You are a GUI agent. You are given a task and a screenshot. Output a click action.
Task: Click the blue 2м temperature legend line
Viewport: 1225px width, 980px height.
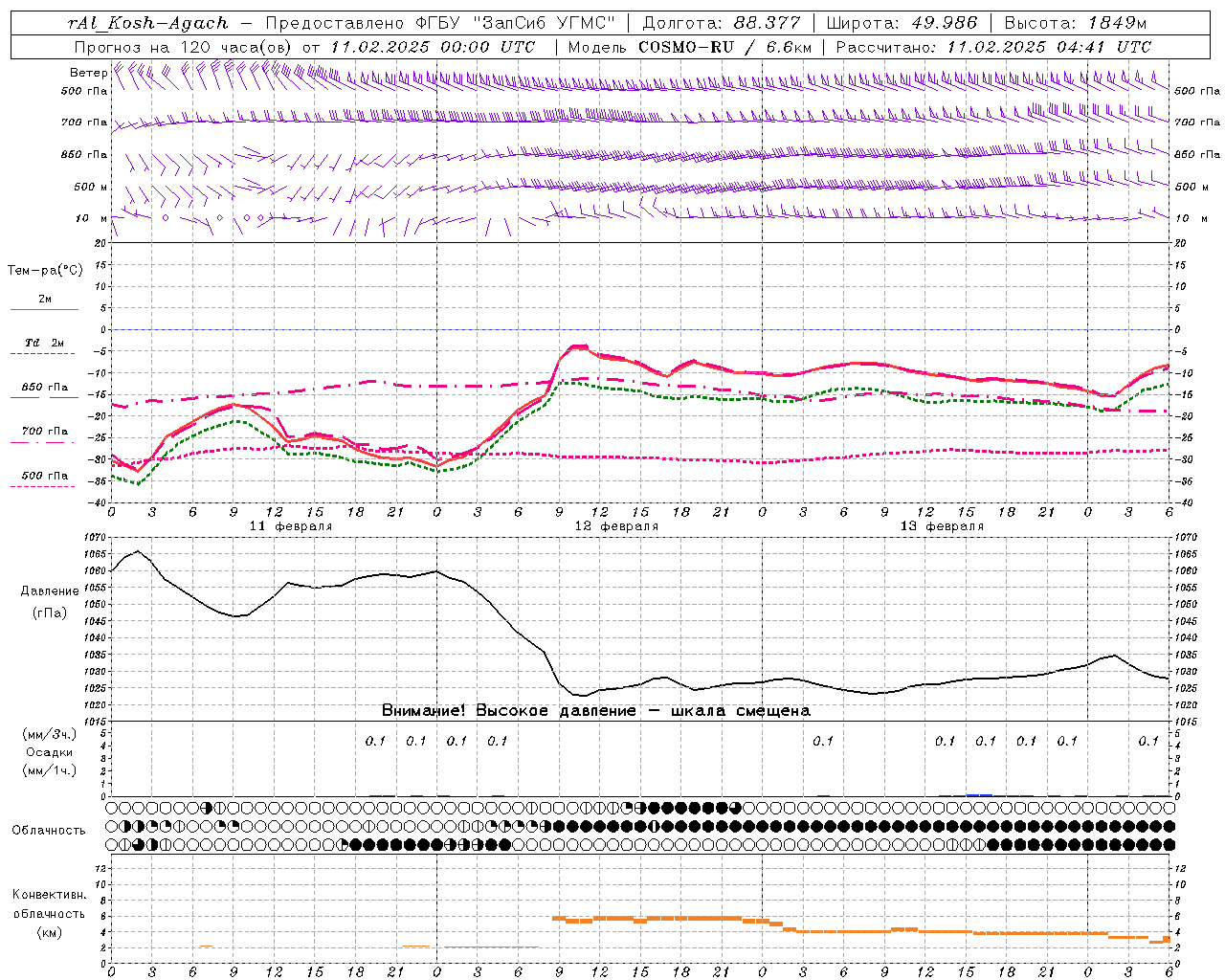(x=44, y=309)
